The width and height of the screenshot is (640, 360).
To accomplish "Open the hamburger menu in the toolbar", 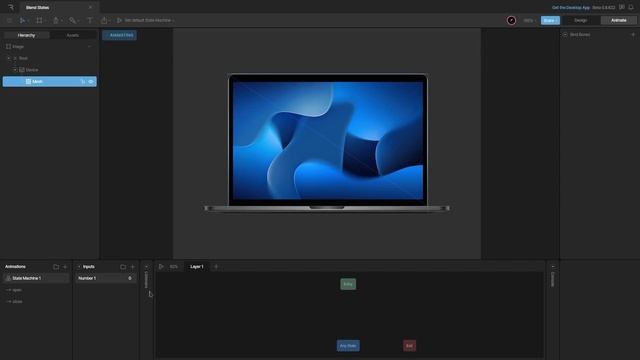I will [9, 20].
